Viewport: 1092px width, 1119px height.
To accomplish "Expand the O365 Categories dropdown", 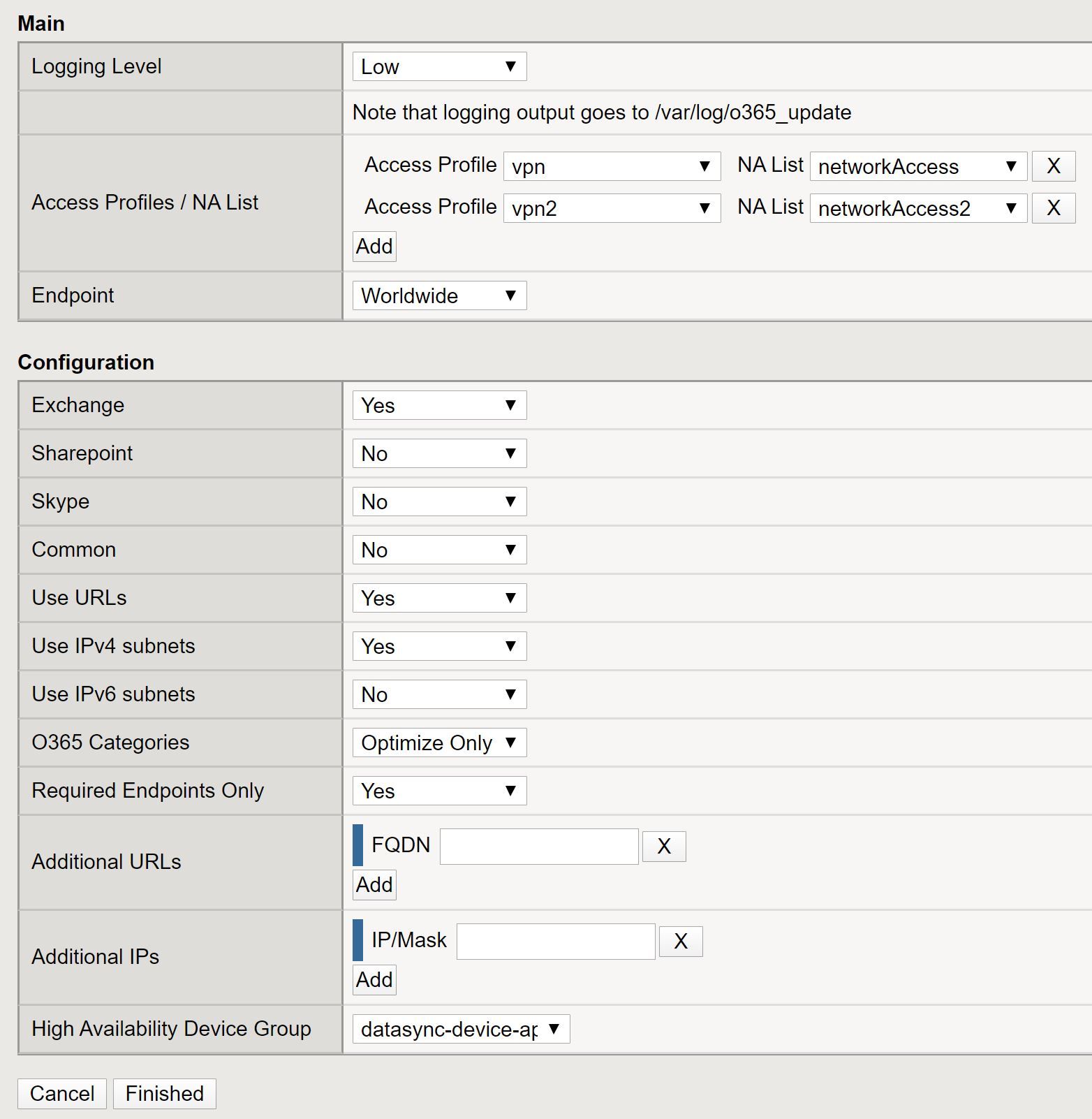I will point(439,743).
